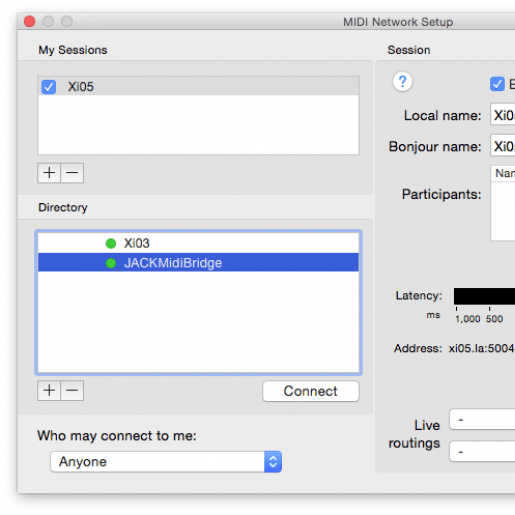Image resolution: width=515 pixels, height=515 pixels.
Task: Select JACKMidiBridge in the Directory list
Action: [x=198, y=263]
